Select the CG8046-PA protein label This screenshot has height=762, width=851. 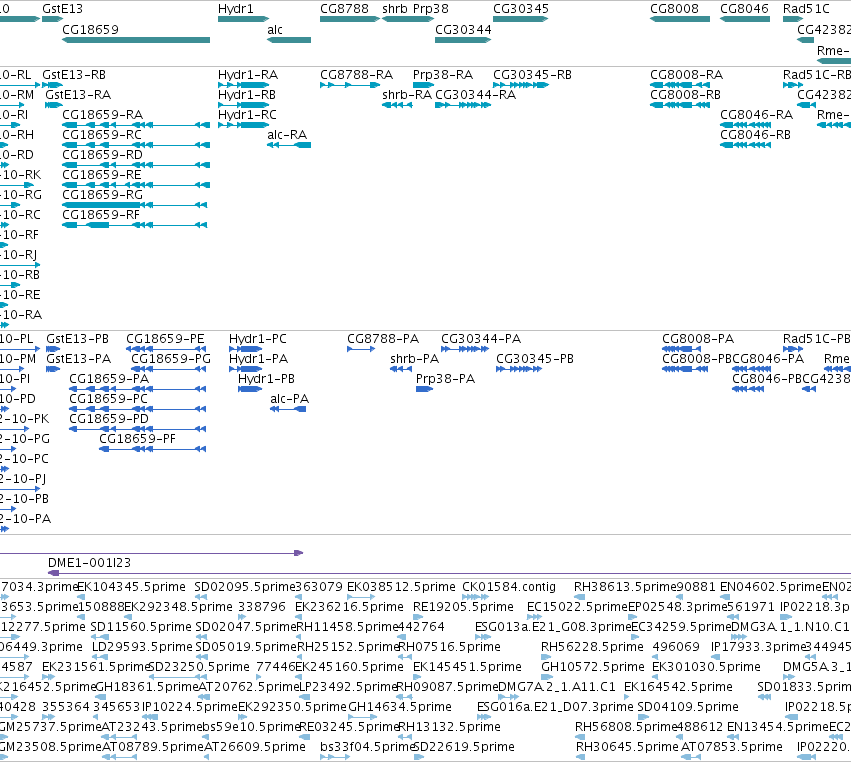[x=768, y=359]
